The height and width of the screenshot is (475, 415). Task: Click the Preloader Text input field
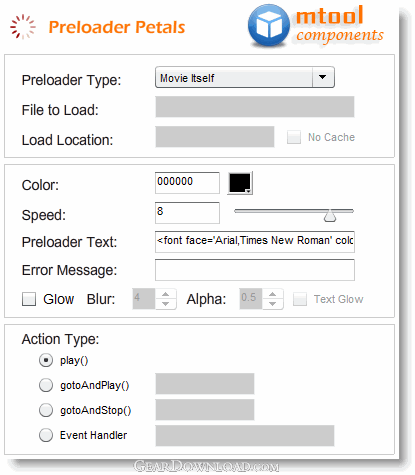255,242
